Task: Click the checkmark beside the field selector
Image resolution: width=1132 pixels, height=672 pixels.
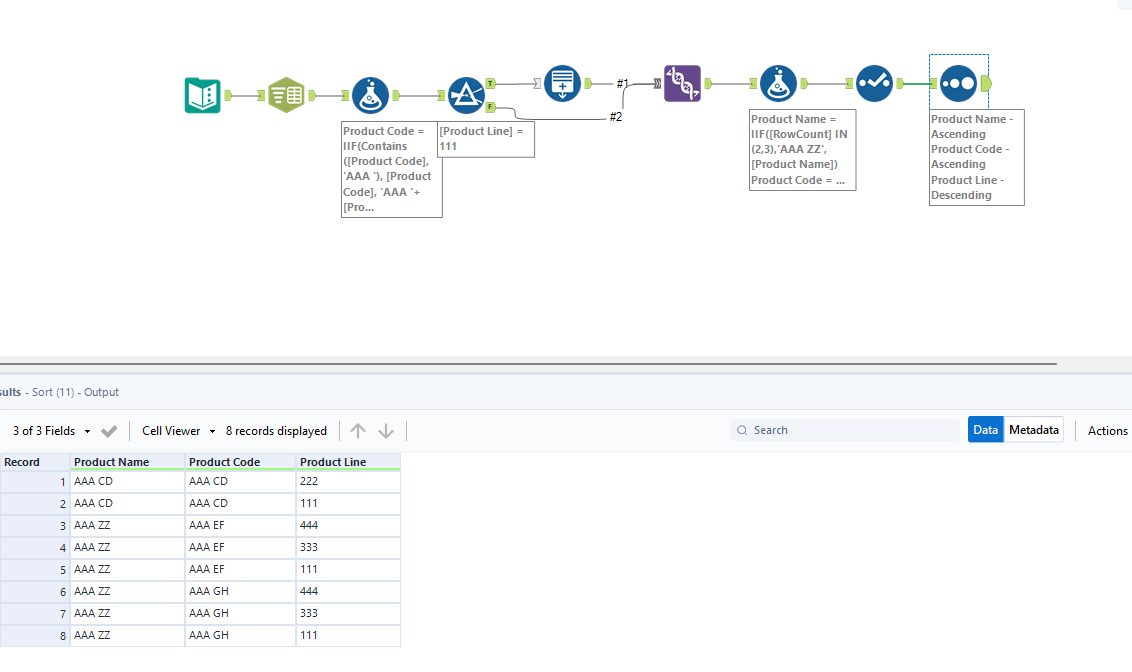Action: (109, 430)
